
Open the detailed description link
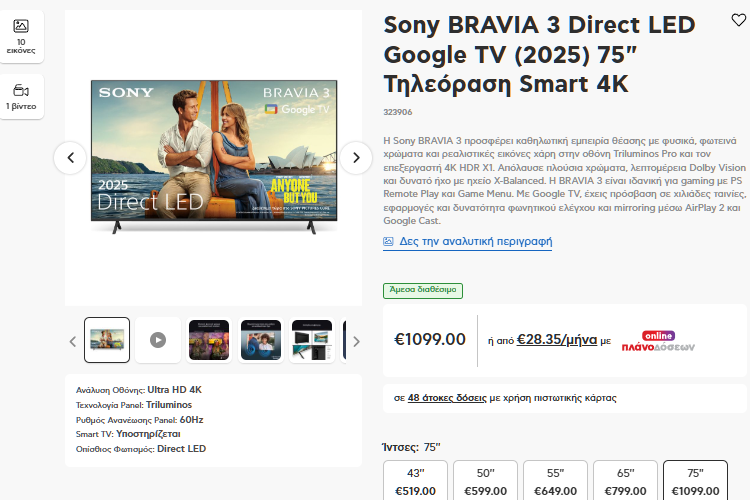click(475, 242)
